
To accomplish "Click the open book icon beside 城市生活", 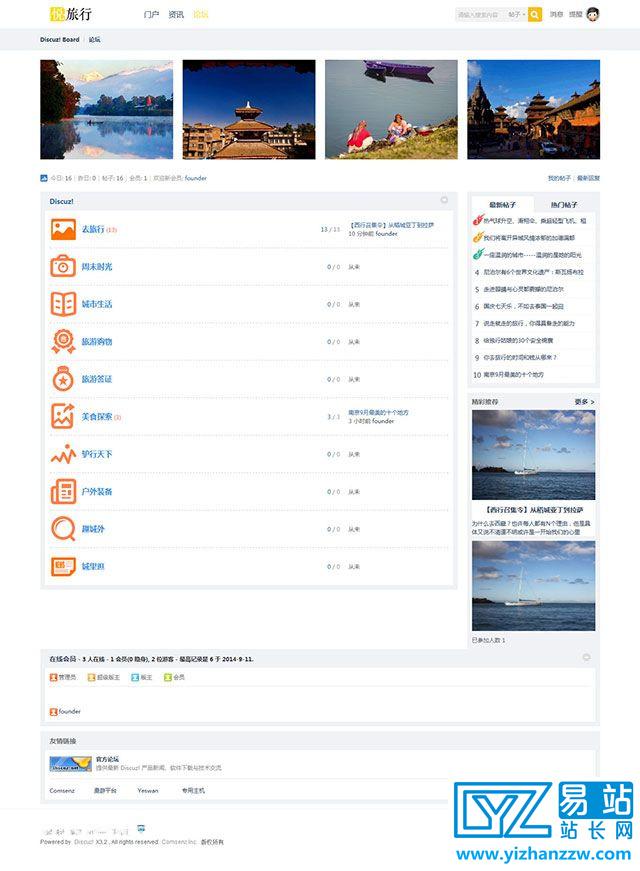I will (x=63, y=304).
